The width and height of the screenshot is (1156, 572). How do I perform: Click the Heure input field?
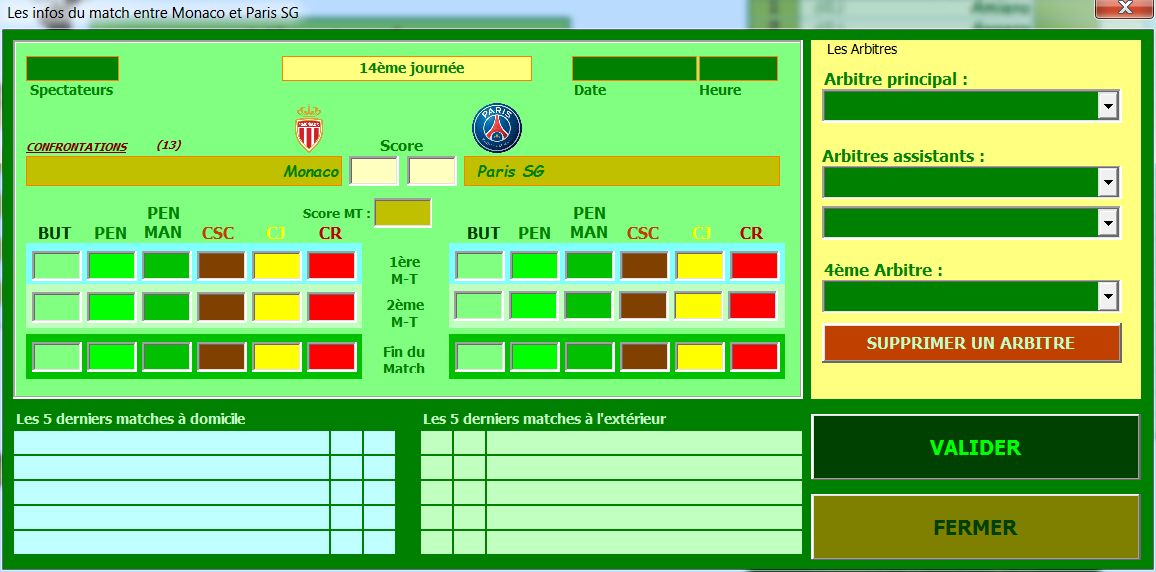[738, 69]
